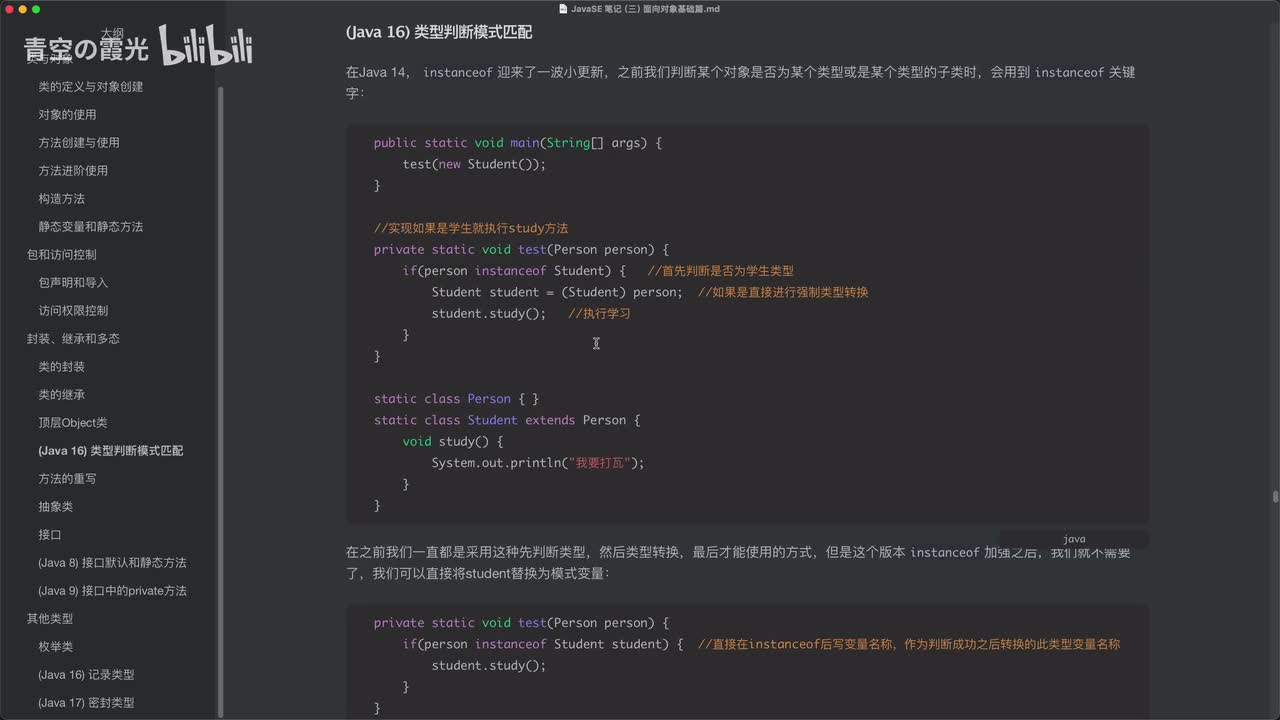Click the document title JavaSE 笔记 (三) 面向对象基础篇.md
The height and width of the screenshot is (720, 1280).
pyautogui.click(x=645, y=9)
